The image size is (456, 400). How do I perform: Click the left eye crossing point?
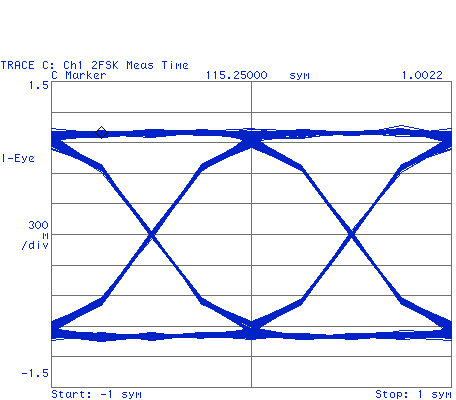click(x=152, y=235)
